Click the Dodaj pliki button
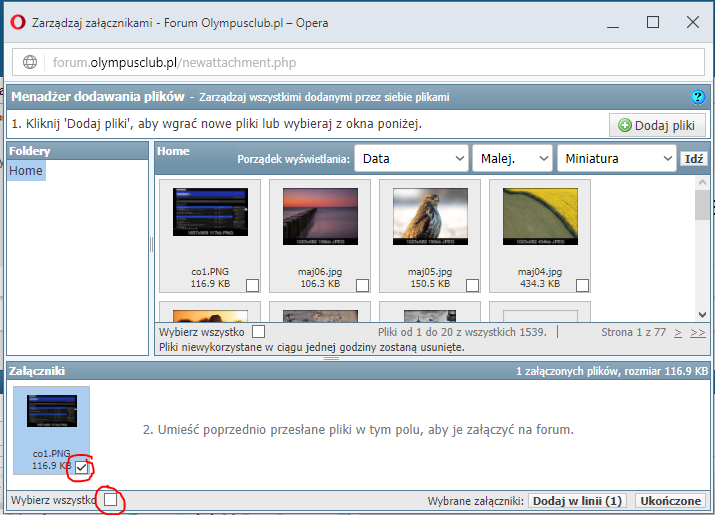This screenshot has height=515, width=715. pos(657,126)
